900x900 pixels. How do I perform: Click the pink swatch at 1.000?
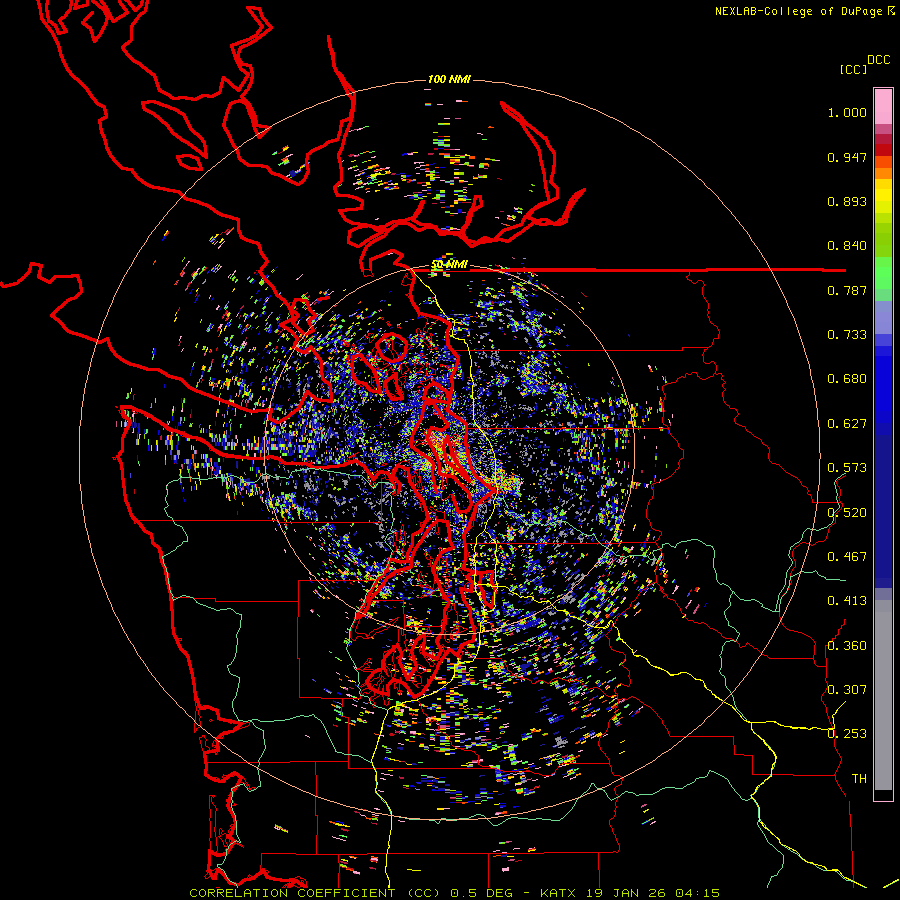[x=883, y=107]
